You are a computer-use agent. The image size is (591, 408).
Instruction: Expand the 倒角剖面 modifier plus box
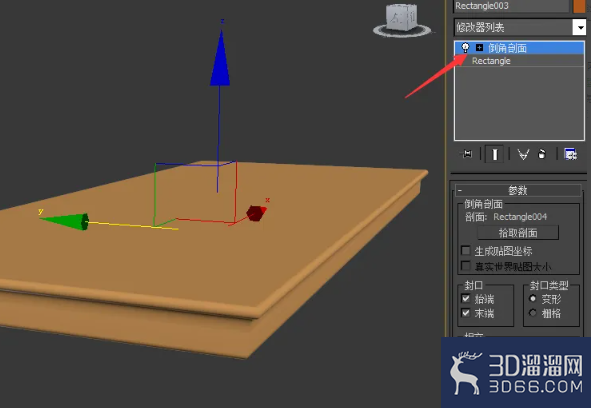479,48
